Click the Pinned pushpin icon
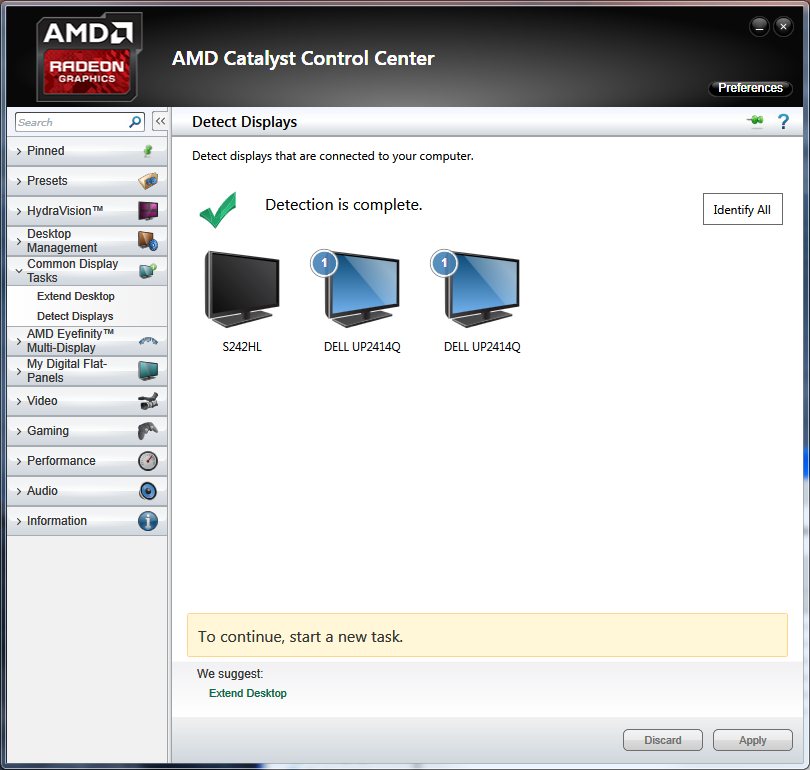The height and width of the screenshot is (770, 810). point(148,151)
